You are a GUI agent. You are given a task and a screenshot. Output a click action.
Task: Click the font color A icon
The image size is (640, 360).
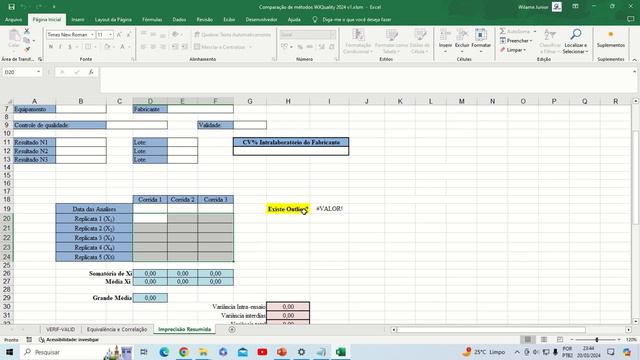122,47
